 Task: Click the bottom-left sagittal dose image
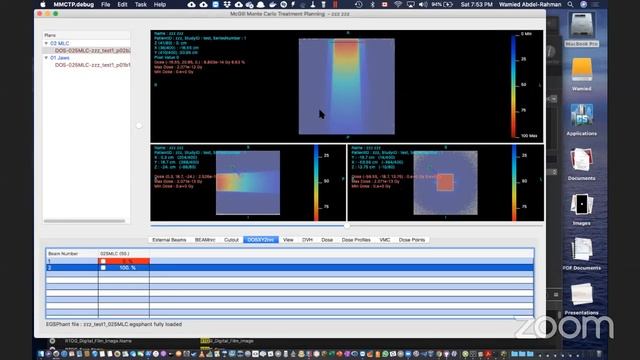point(248,182)
